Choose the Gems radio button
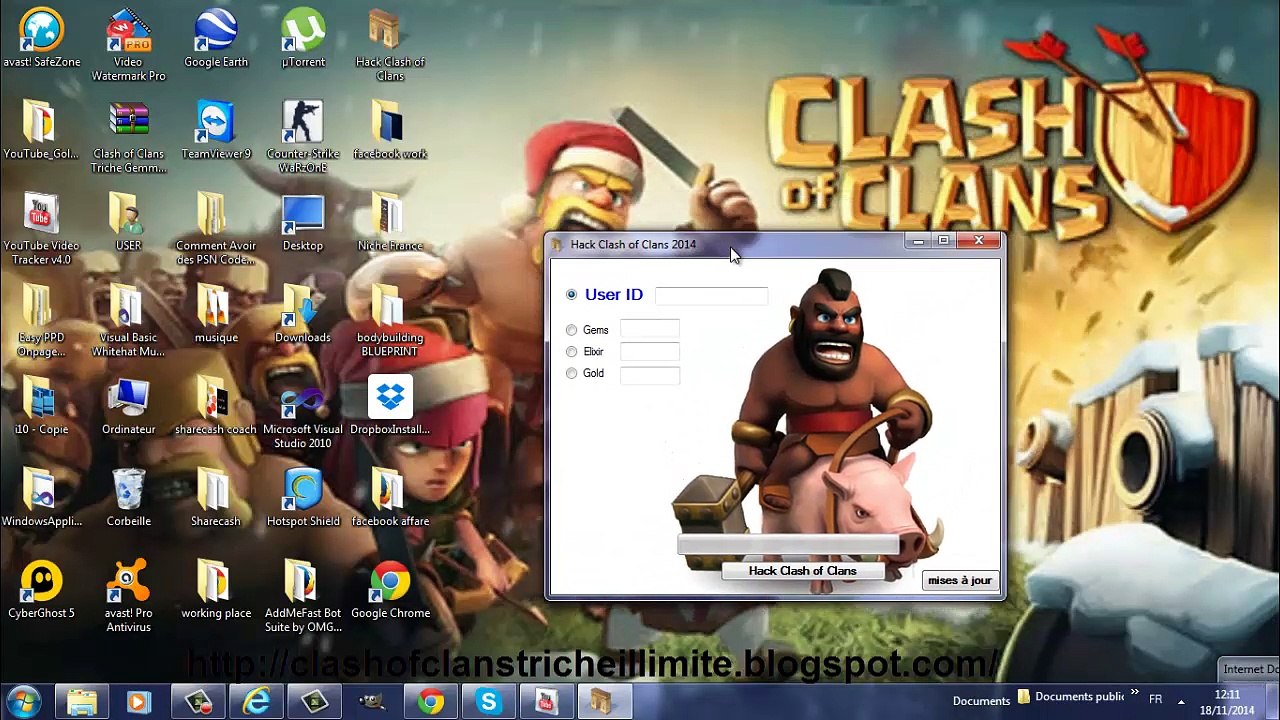The width and height of the screenshot is (1280, 720). [571, 330]
